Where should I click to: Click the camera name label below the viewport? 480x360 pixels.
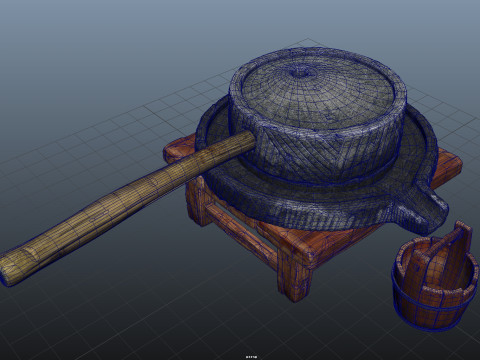click(252, 357)
